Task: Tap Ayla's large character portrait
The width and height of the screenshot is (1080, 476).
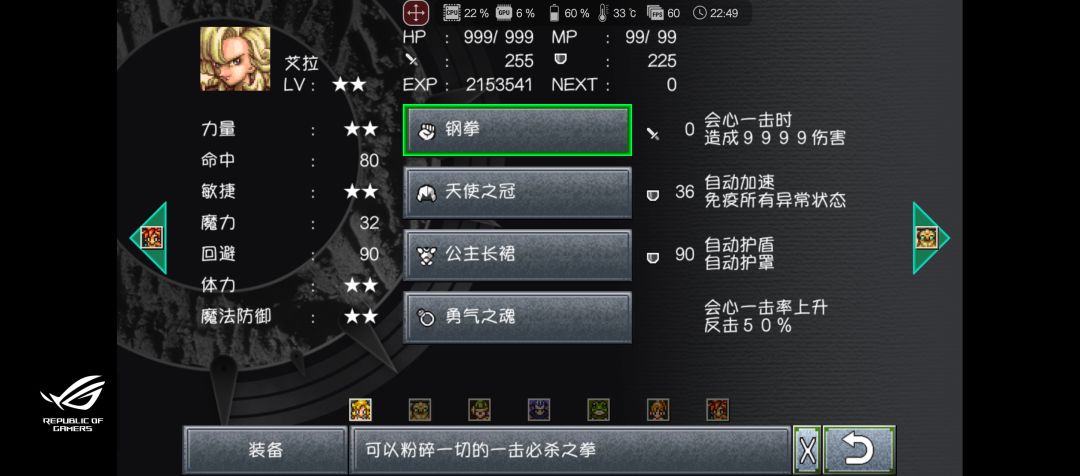Action: click(235, 59)
